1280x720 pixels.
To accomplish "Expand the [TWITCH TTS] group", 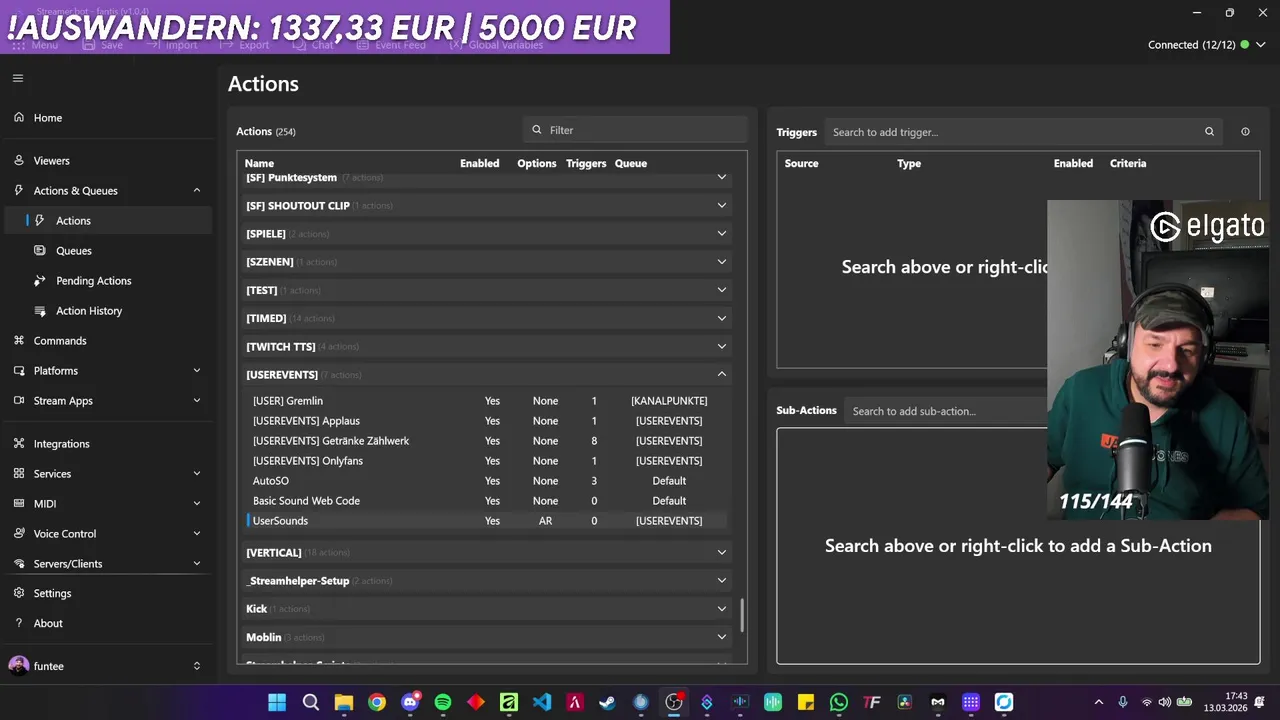I will (x=721, y=346).
